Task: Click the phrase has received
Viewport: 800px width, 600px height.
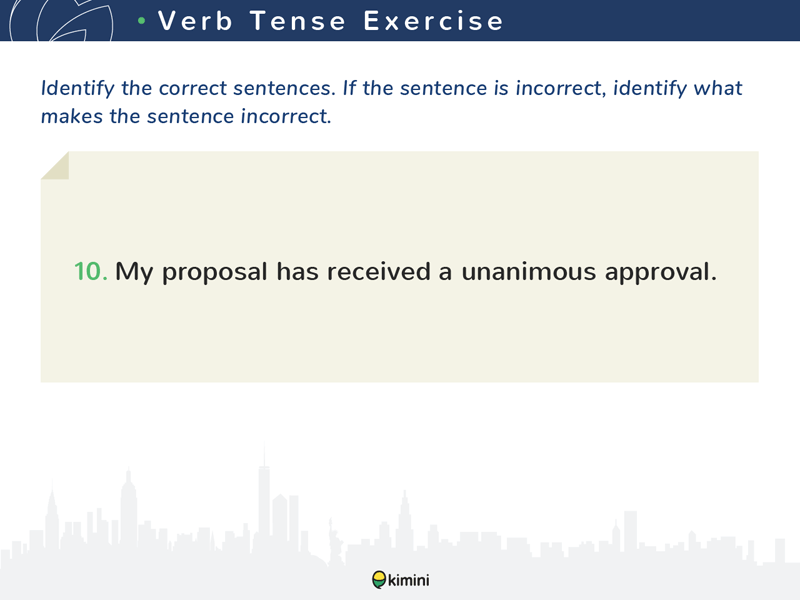Action: tap(354, 271)
